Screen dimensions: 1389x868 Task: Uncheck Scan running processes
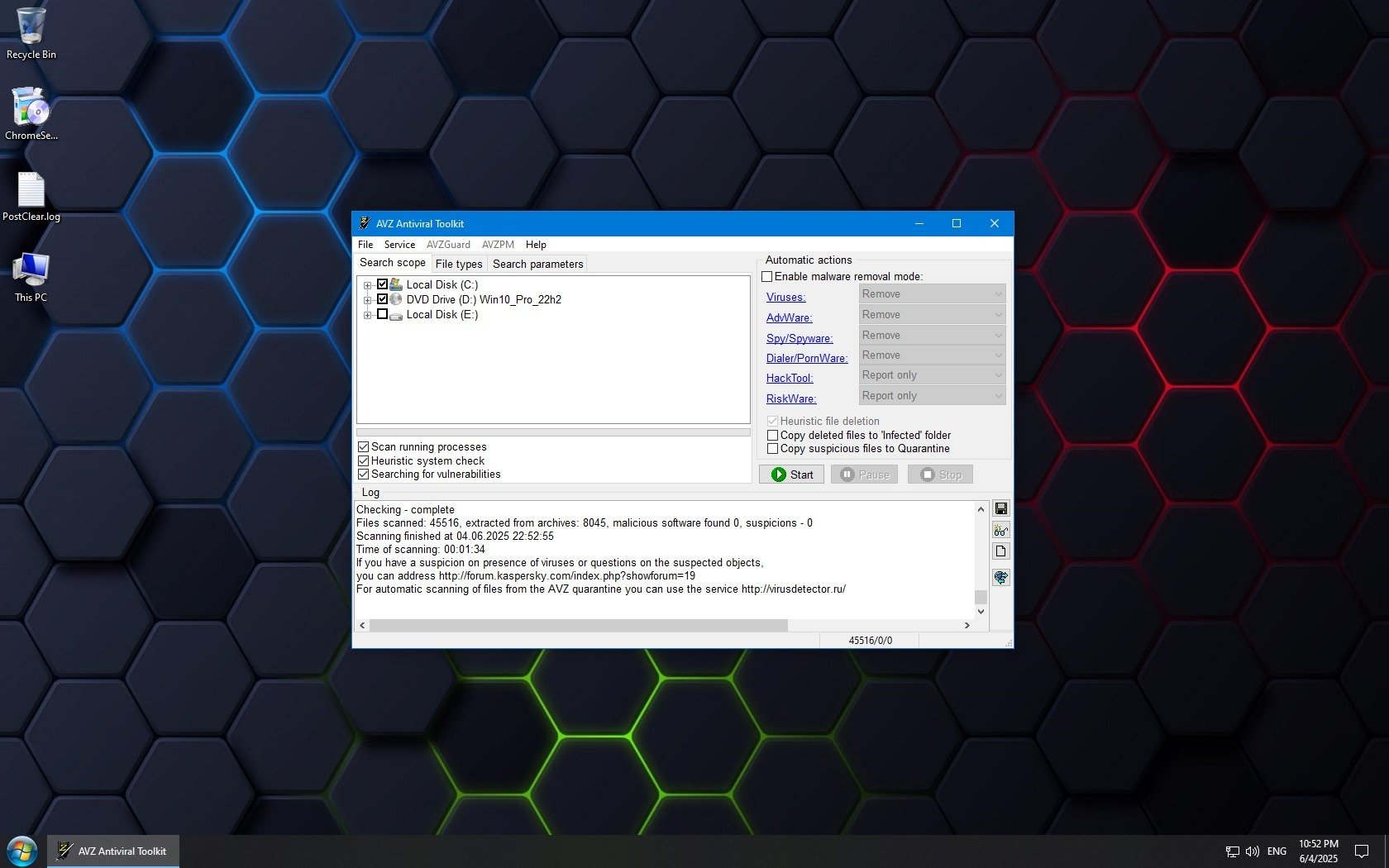363,447
